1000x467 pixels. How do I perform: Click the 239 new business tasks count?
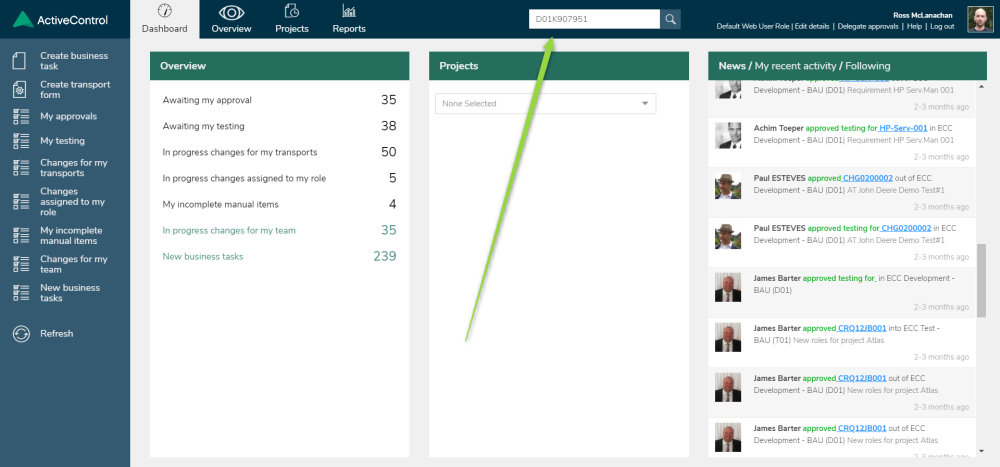(x=385, y=256)
